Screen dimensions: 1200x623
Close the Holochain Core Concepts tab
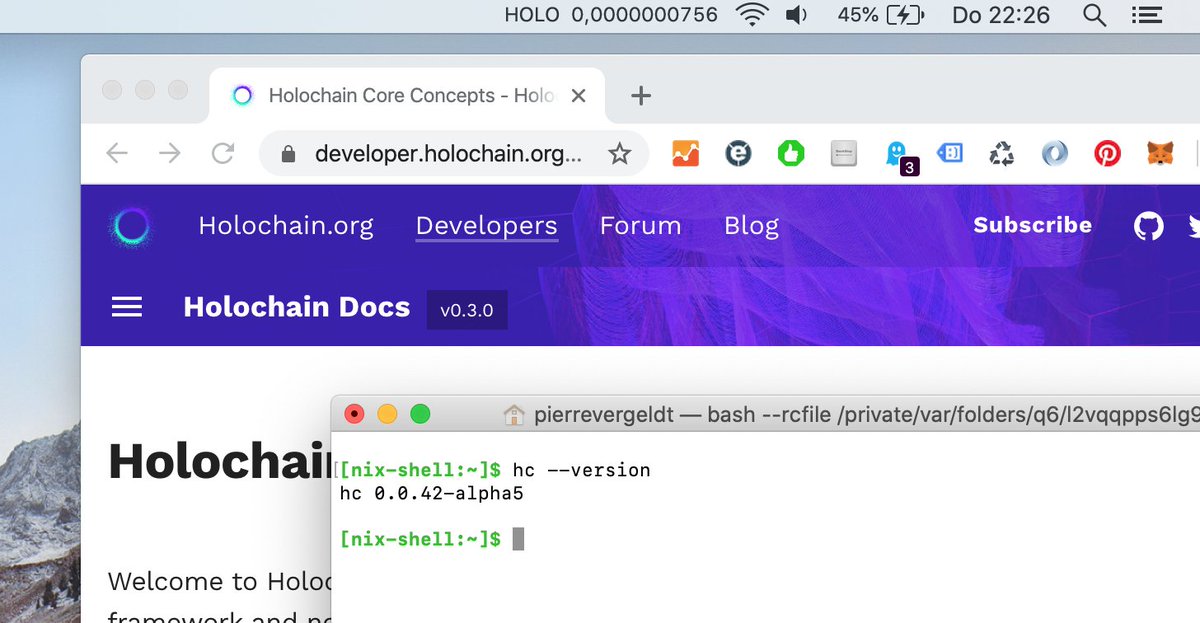[x=578, y=96]
